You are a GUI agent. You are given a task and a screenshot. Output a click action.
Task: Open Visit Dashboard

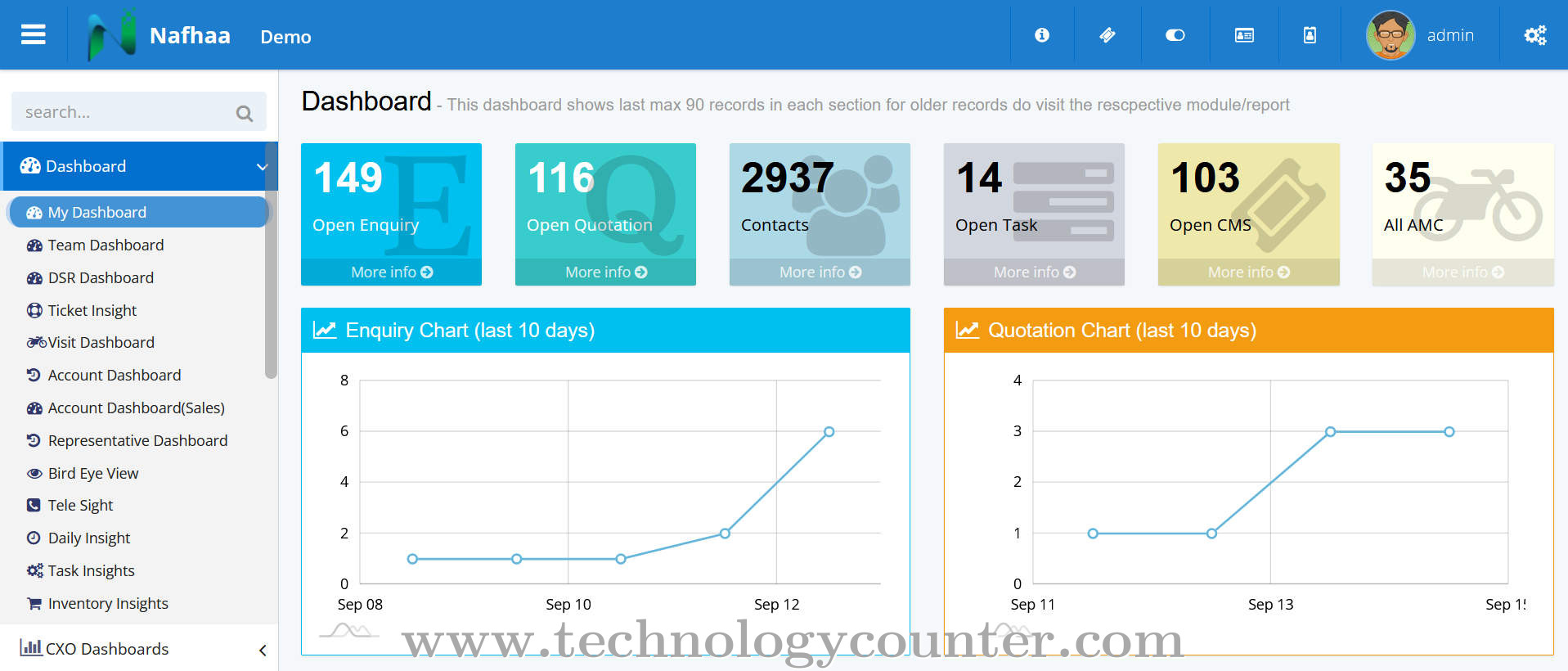pos(101,342)
